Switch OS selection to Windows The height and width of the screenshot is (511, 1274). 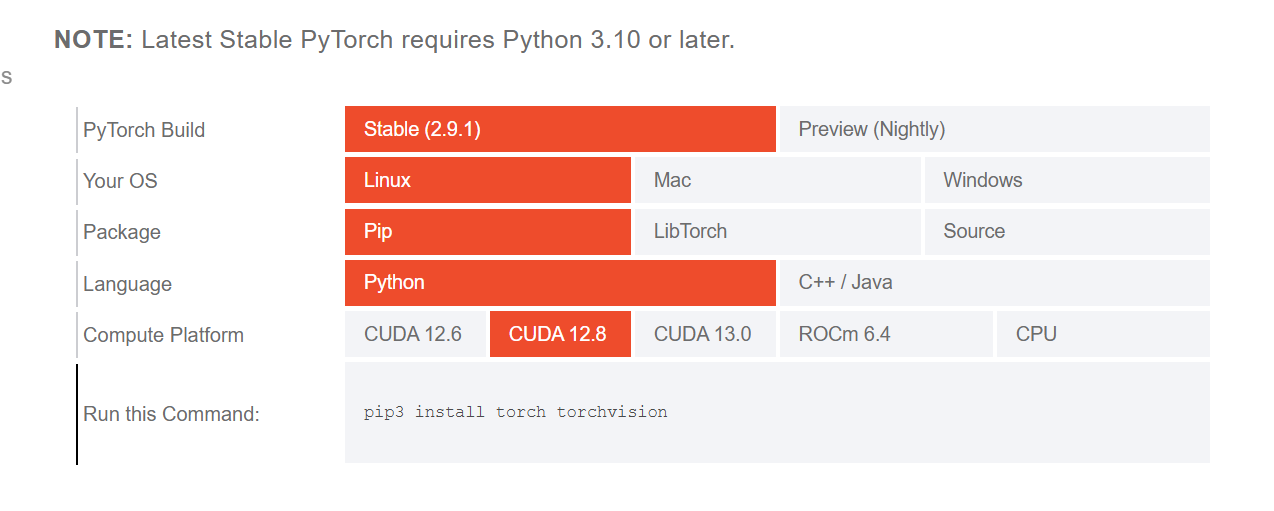point(1066,180)
